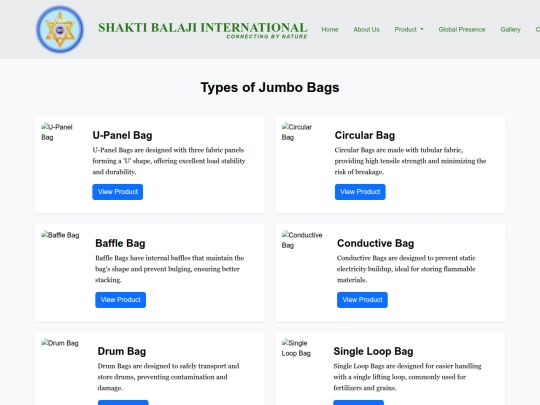Go to About Us page
This screenshot has height=405, width=540.
coord(366,30)
